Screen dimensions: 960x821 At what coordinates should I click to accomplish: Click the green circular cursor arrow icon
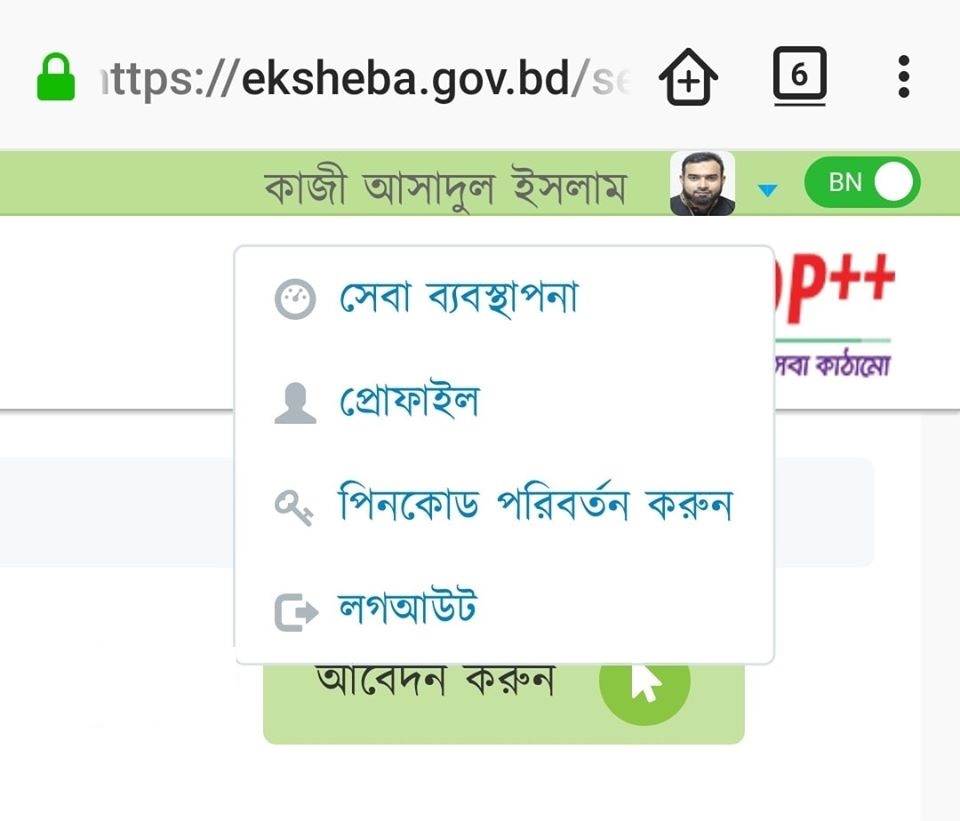(645, 683)
